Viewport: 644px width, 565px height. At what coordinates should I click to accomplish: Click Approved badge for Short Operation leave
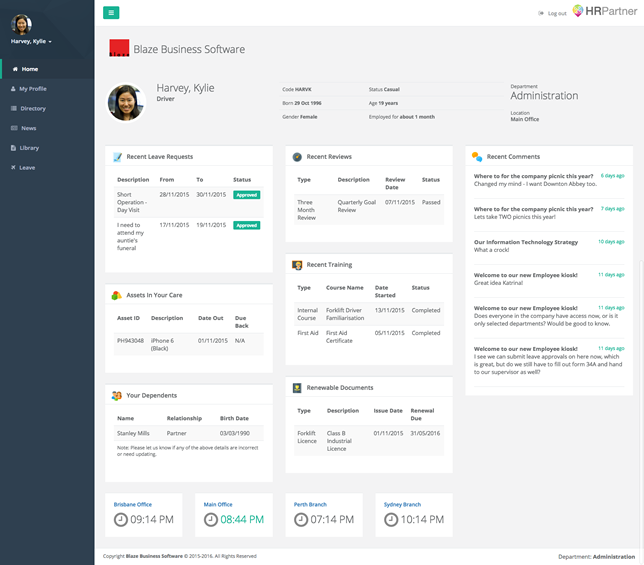[x=246, y=195]
